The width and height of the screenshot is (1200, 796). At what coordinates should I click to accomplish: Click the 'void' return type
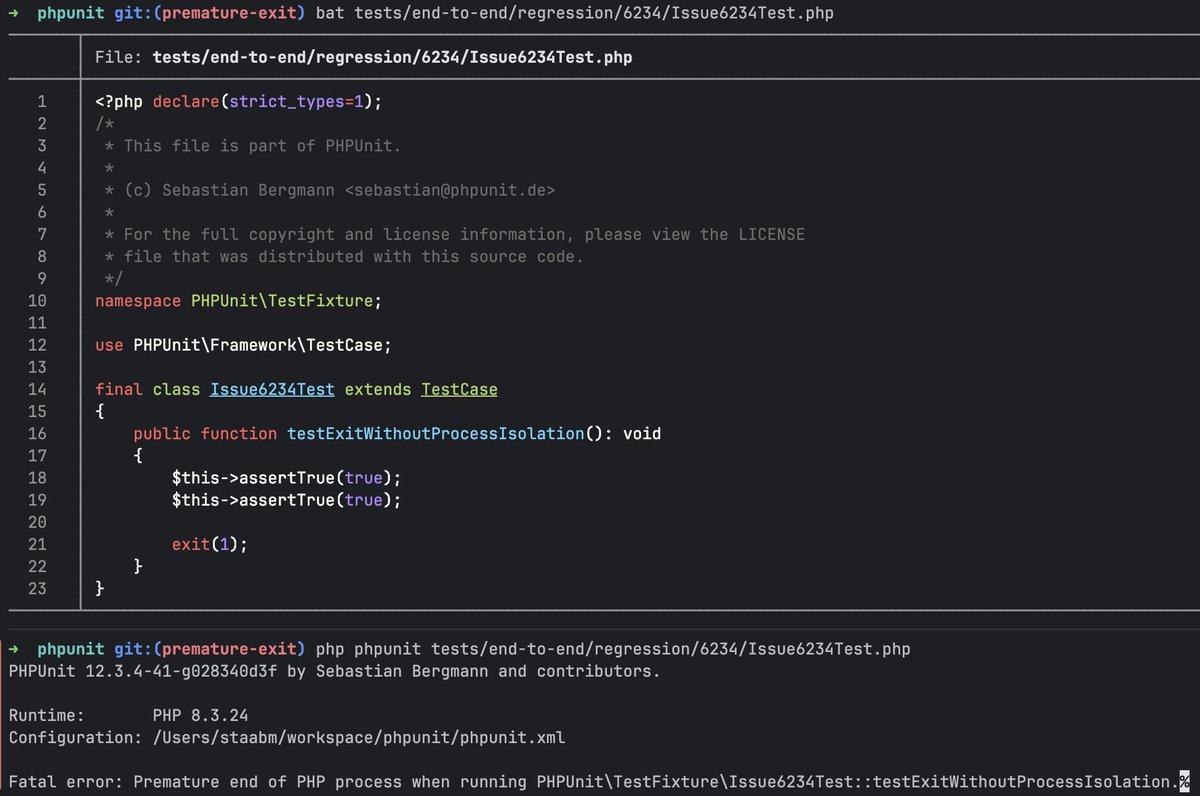point(642,433)
